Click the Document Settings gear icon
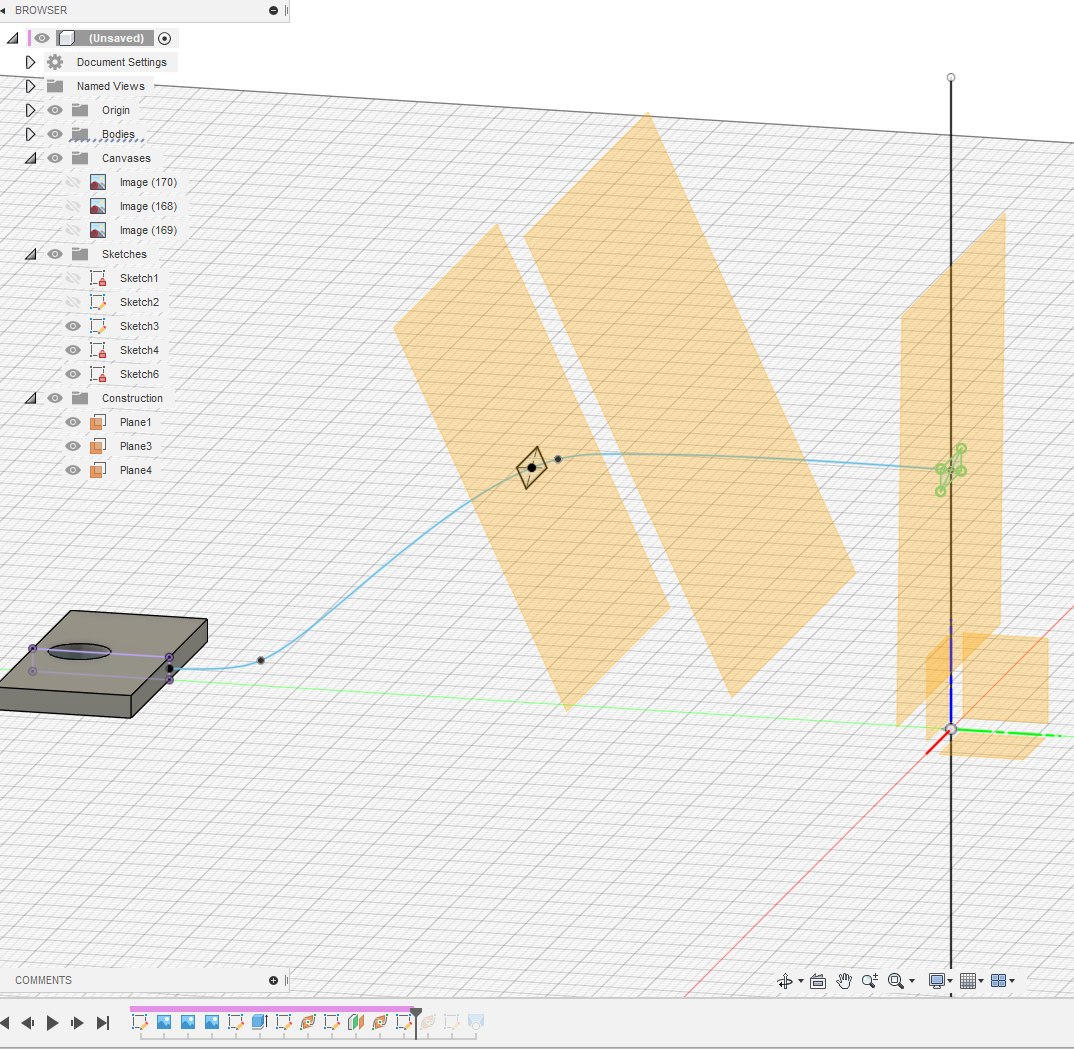 coord(55,62)
